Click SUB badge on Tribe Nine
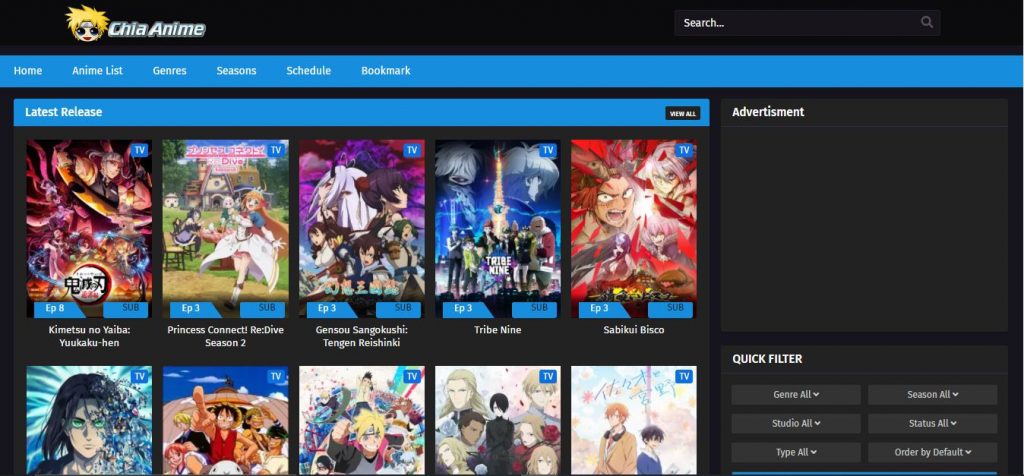This screenshot has height=476, width=1024. (534, 309)
